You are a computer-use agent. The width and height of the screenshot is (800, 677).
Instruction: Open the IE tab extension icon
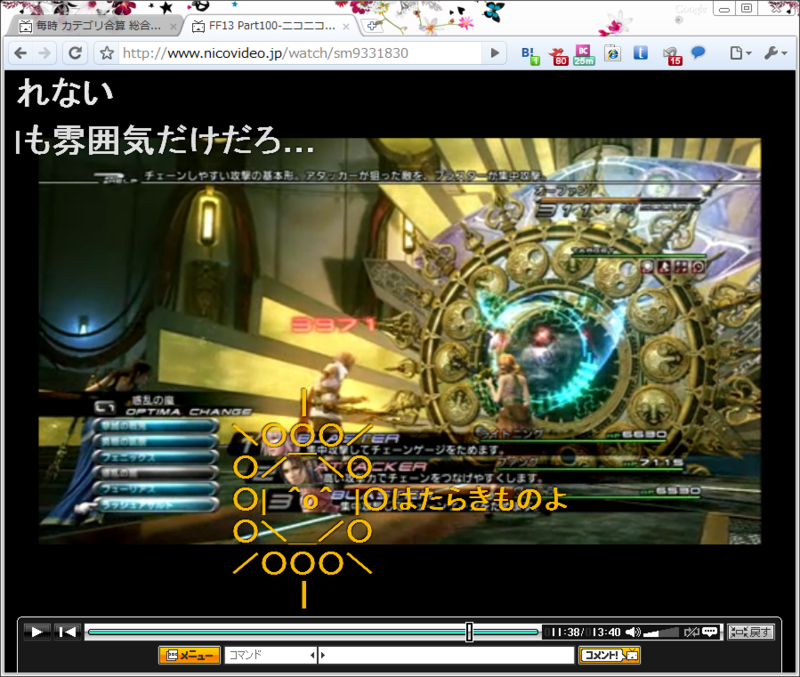(x=612, y=53)
